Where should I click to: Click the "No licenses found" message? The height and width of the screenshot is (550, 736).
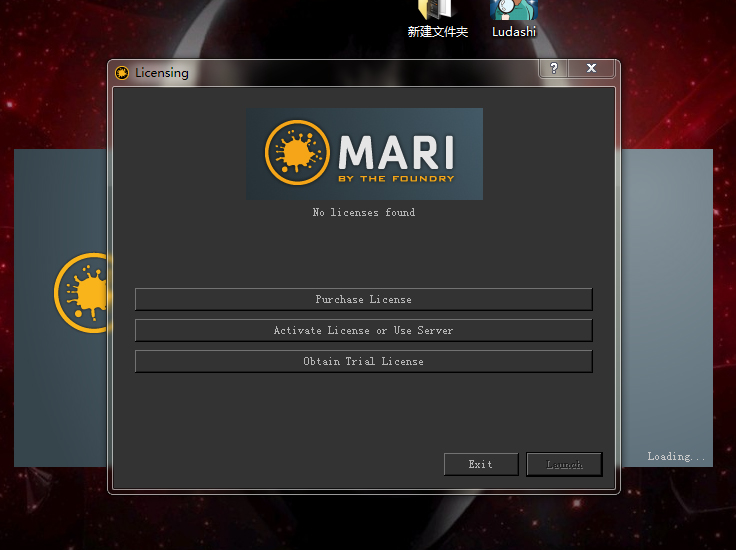coord(364,213)
